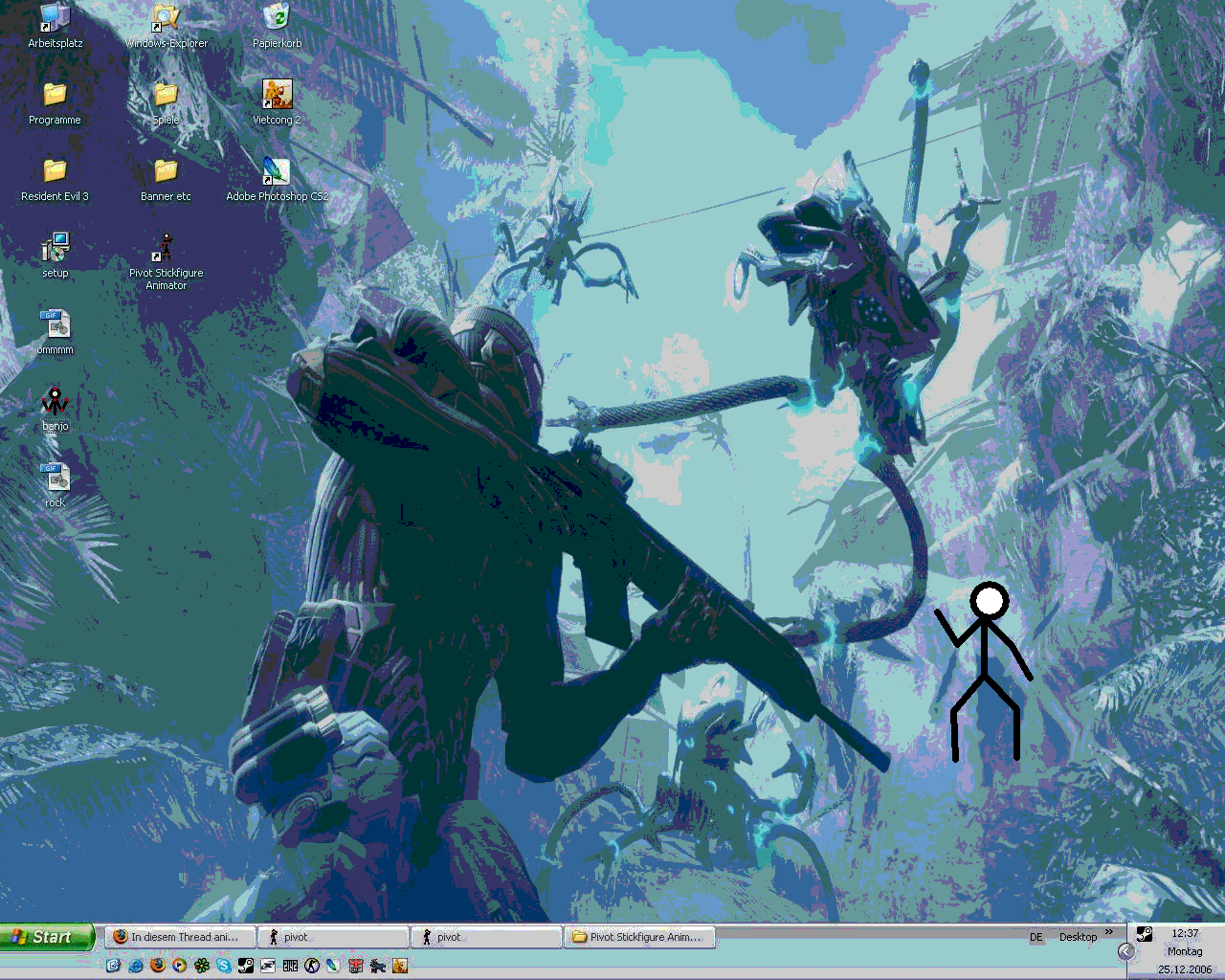Select the setup installer icon

click(x=55, y=256)
